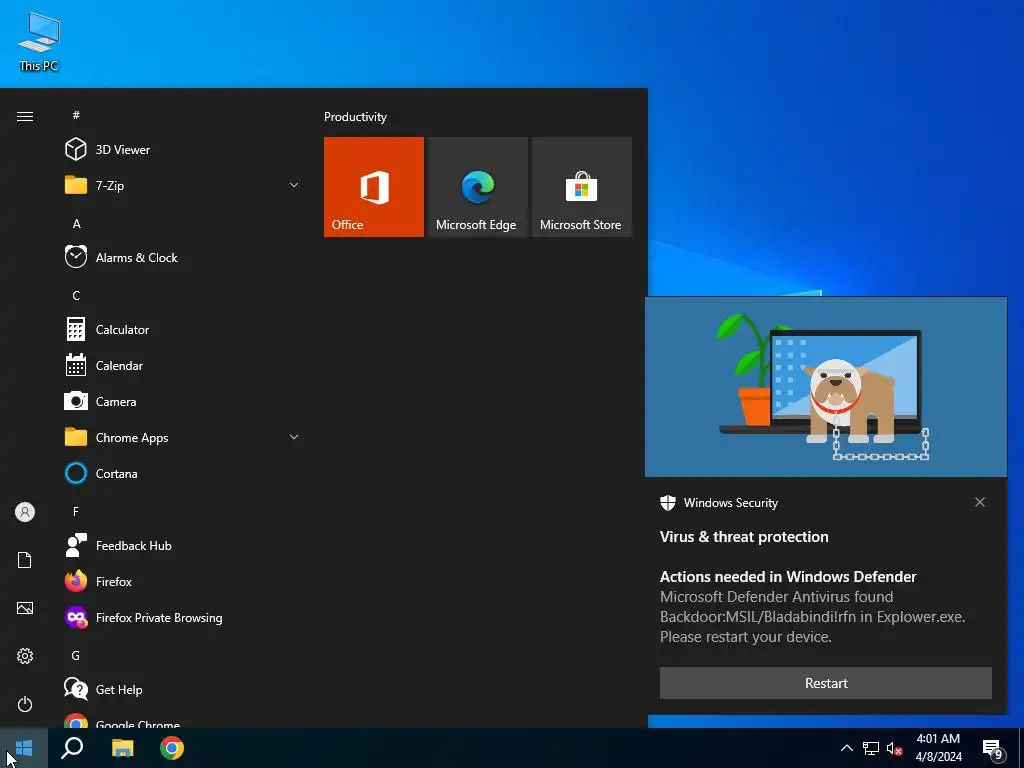Show hidden system tray icons
This screenshot has height=768, width=1024.
(846, 748)
